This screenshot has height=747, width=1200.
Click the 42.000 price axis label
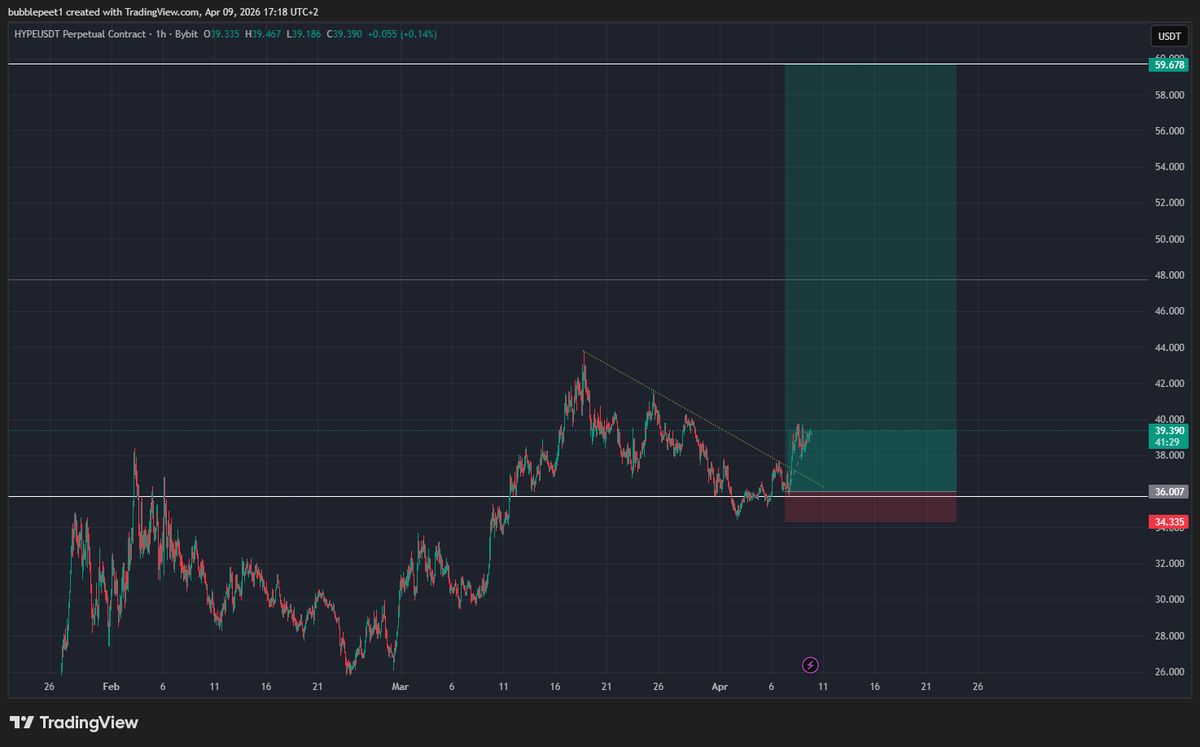coord(1169,383)
